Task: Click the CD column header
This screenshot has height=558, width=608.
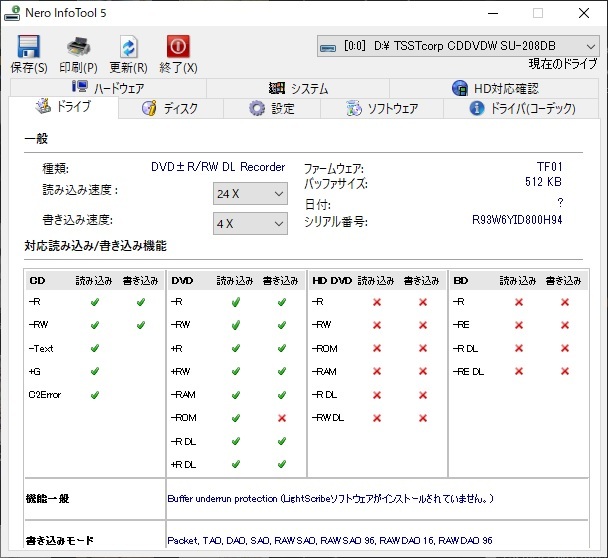Action: point(37,281)
